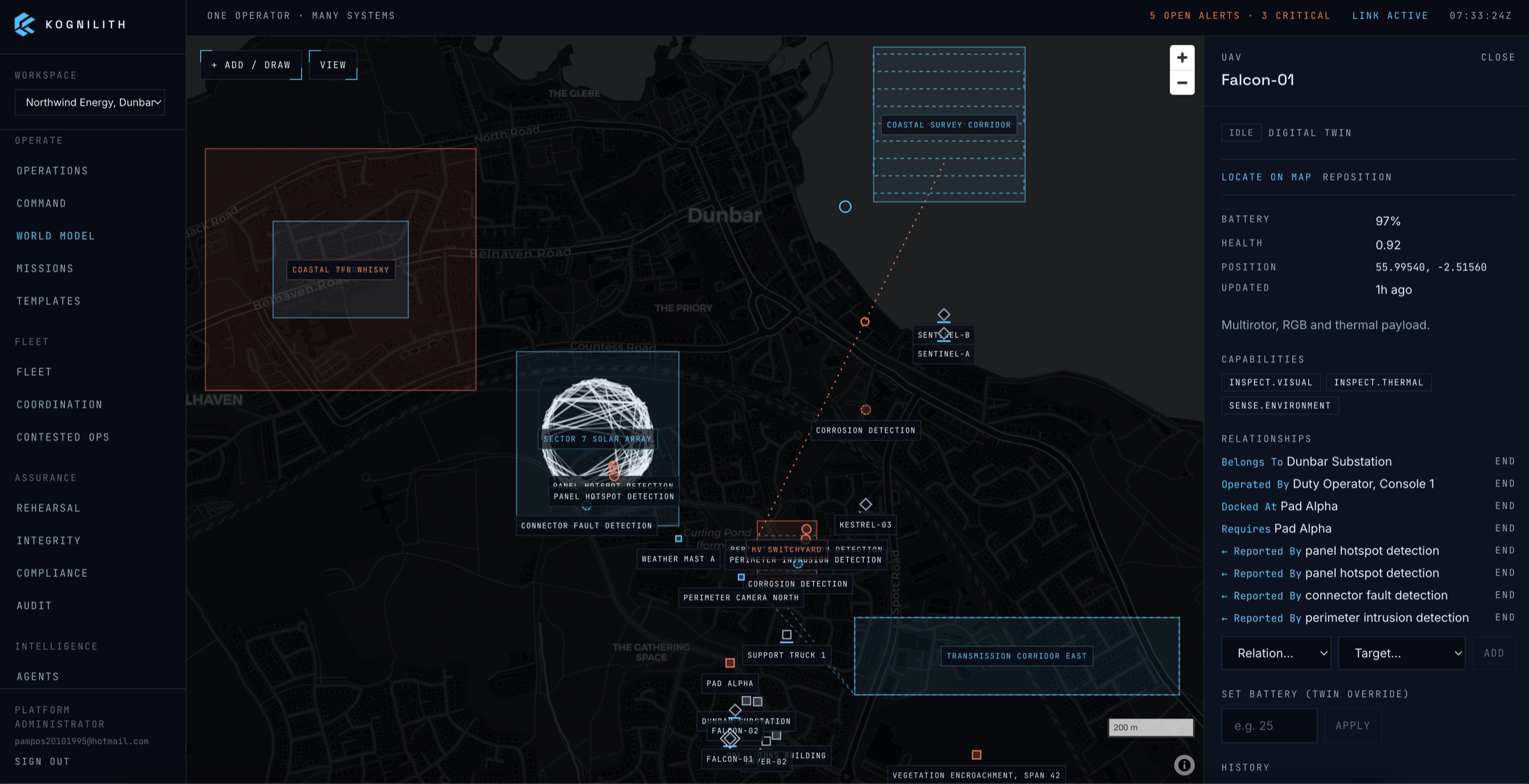This screenshot has width=1529, height=784.
Task: Click the Kognilith logo icon
Action: click(x=25, y=24)
